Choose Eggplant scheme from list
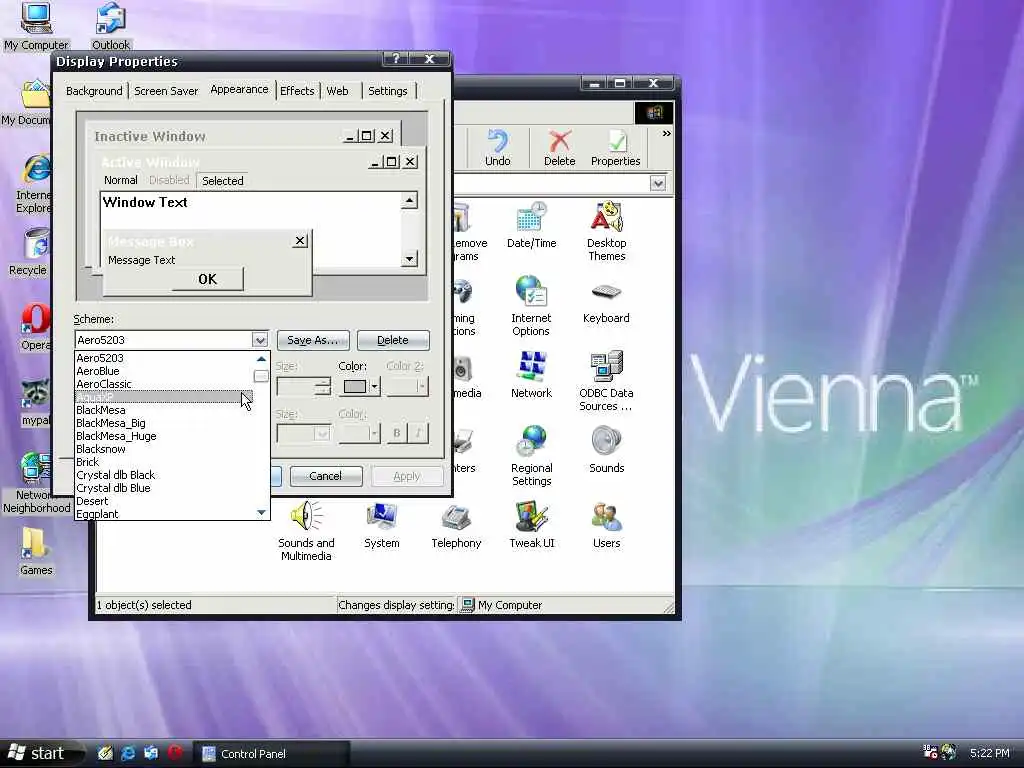 tap(164, 514)
